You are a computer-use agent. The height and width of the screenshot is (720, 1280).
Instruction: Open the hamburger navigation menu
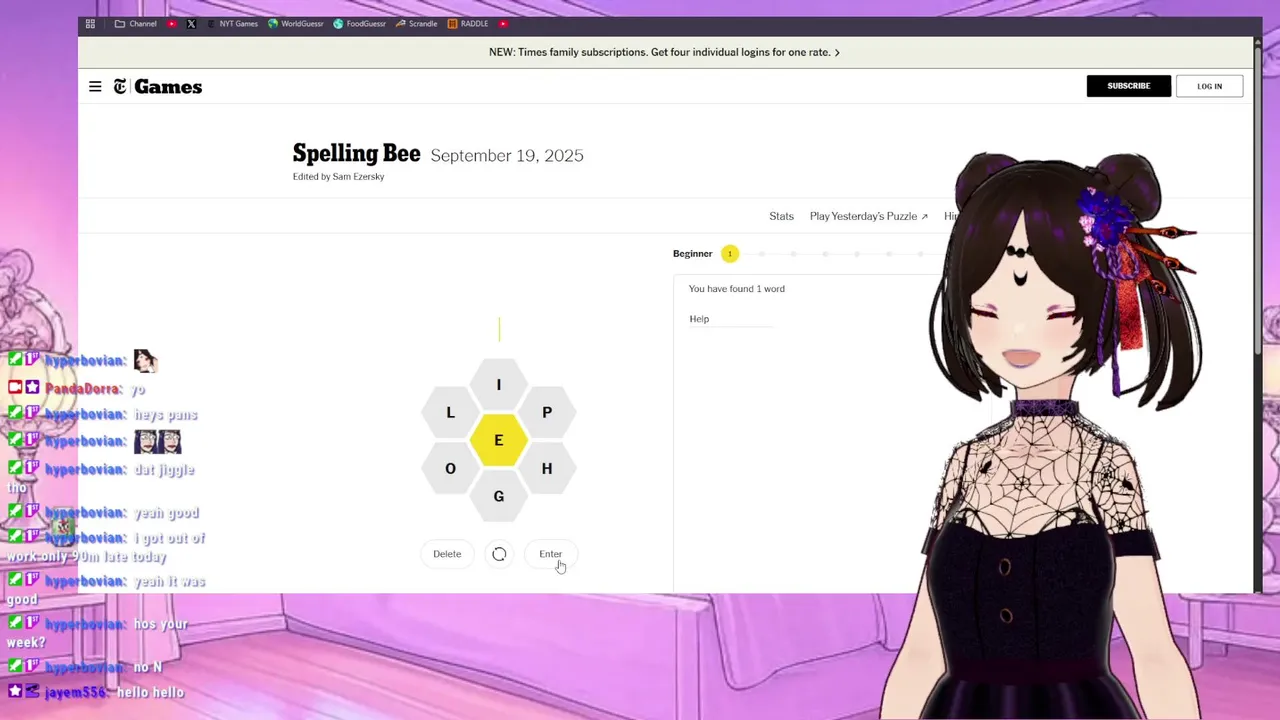[x=95, y=87]
